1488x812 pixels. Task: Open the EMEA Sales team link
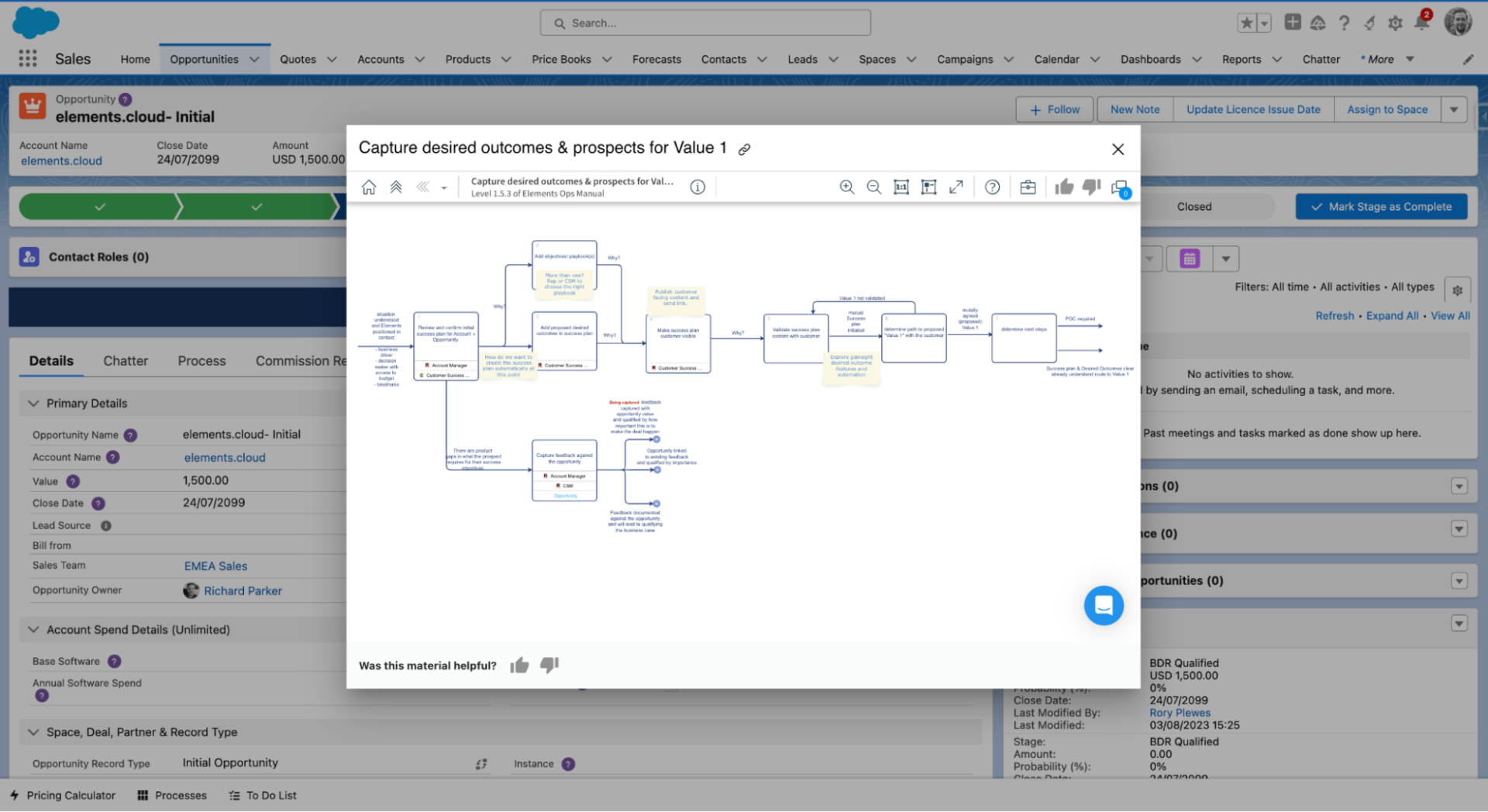click(215, 566)
